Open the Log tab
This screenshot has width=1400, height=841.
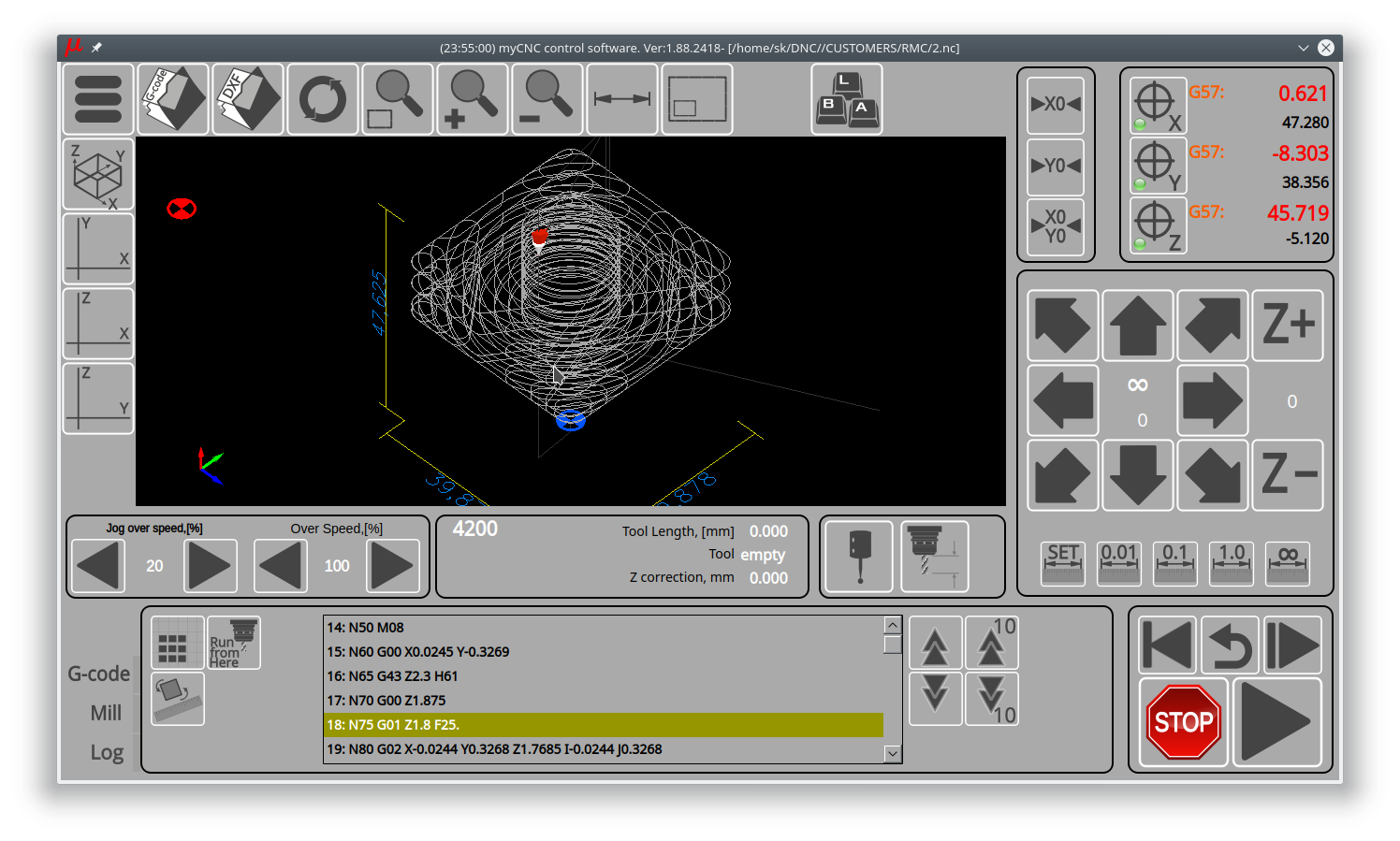click(x=107, y=752)
